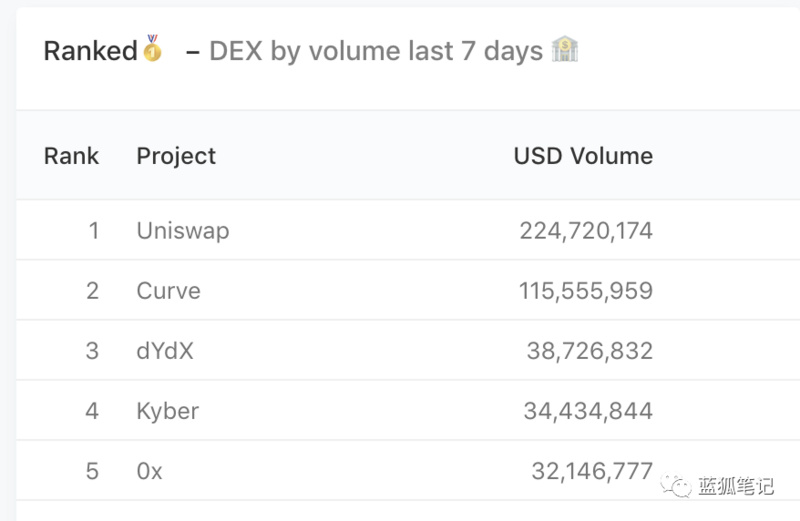Select Curve volume value 115,555,959
The image size is (800, 521).
(586, 291)
